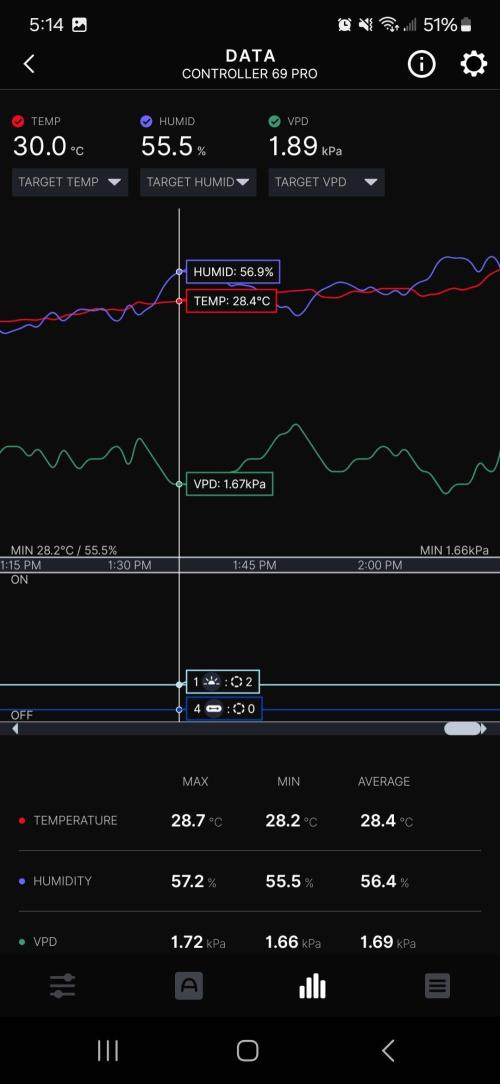Viewport: 500px width, 1084px height.
Task: Click the chart scrollbar thumb
Action: point(463,729)
